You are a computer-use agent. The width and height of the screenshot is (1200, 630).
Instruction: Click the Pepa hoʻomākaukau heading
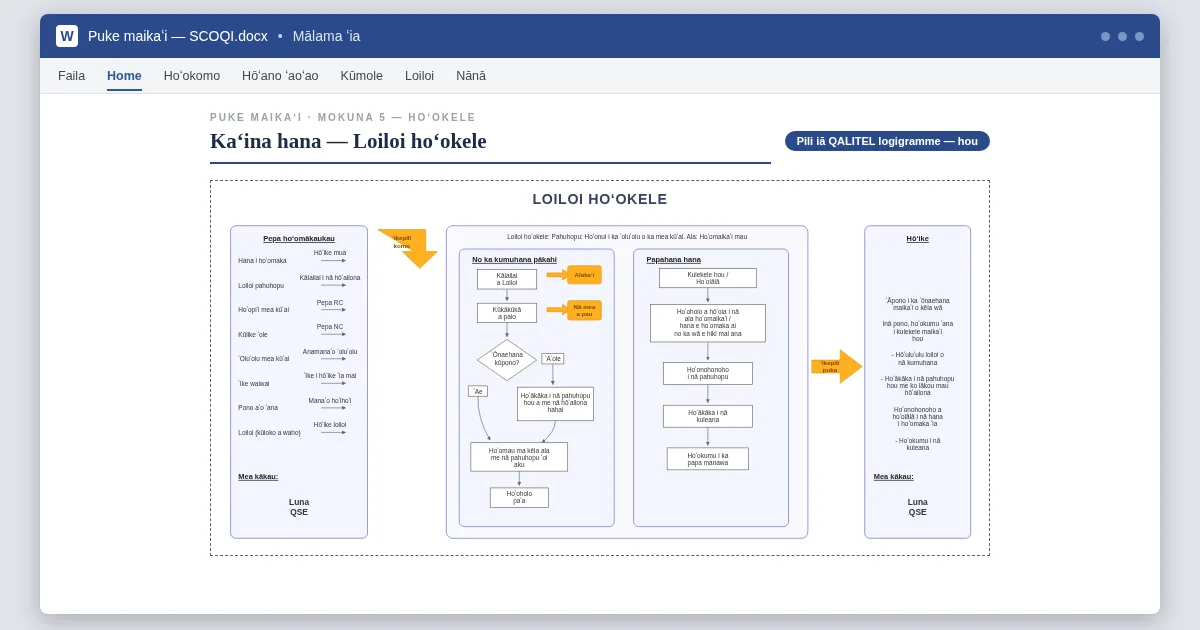[x=299, y=239]
